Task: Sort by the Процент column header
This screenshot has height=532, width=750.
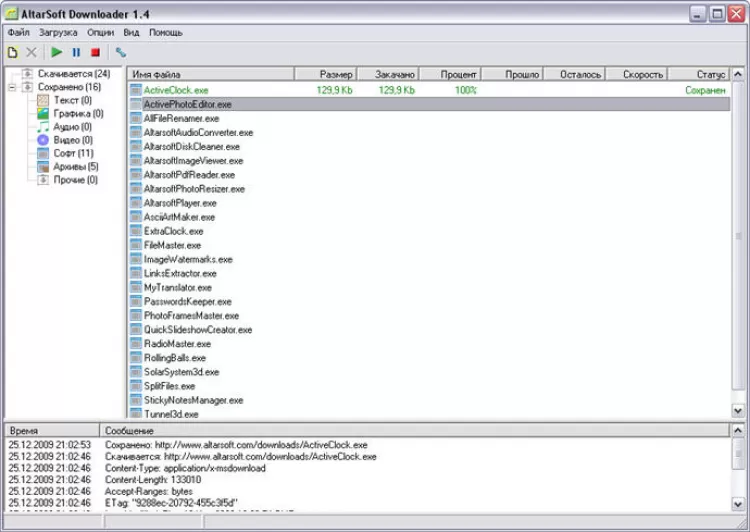Action: 450,74
